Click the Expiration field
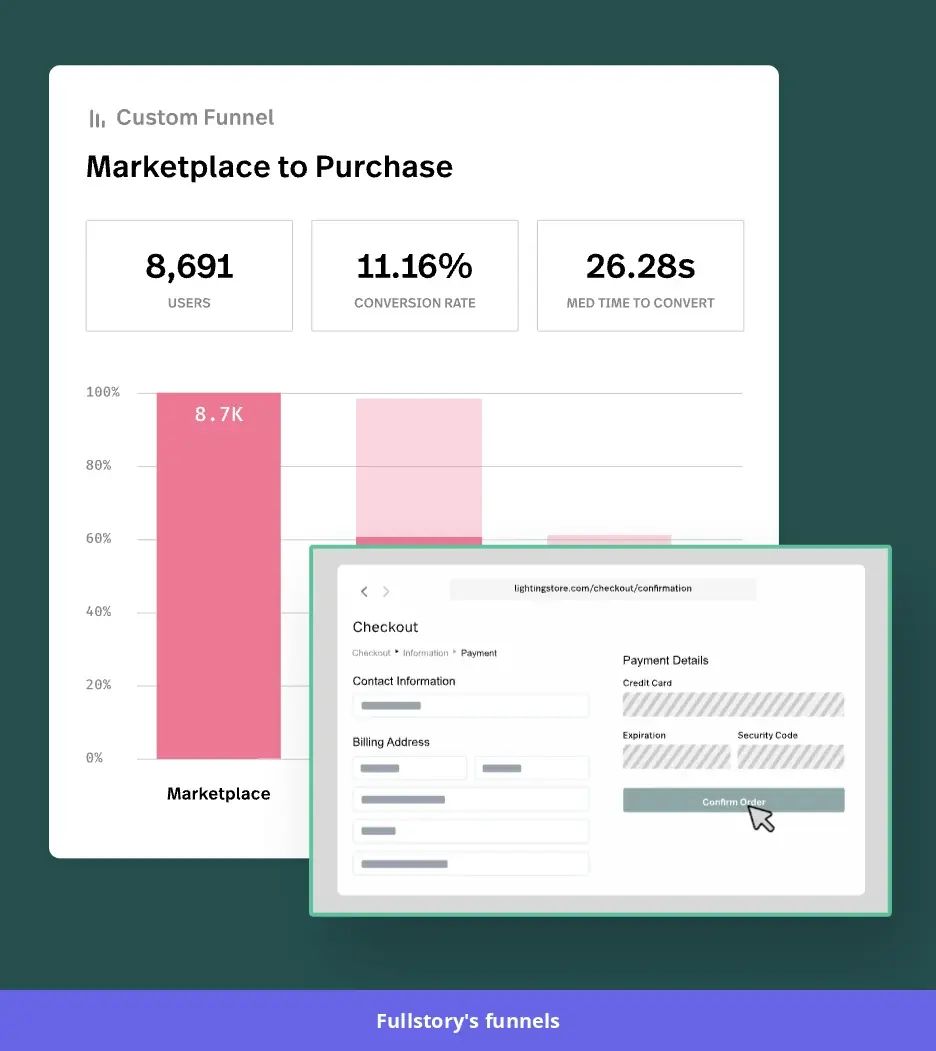The width and height of the screenshot is (936, 1051). pyautogui.click(x=677, y=757)
